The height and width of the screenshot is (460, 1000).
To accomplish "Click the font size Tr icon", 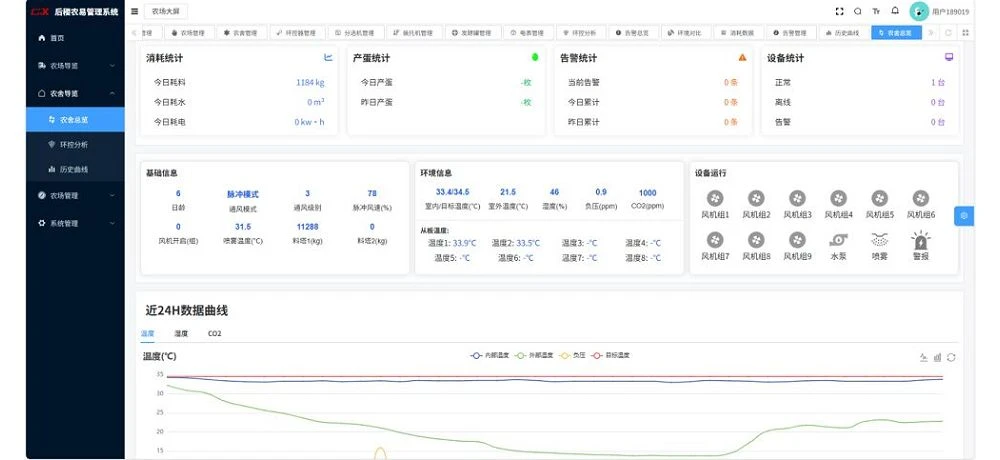I will [876, 11].
